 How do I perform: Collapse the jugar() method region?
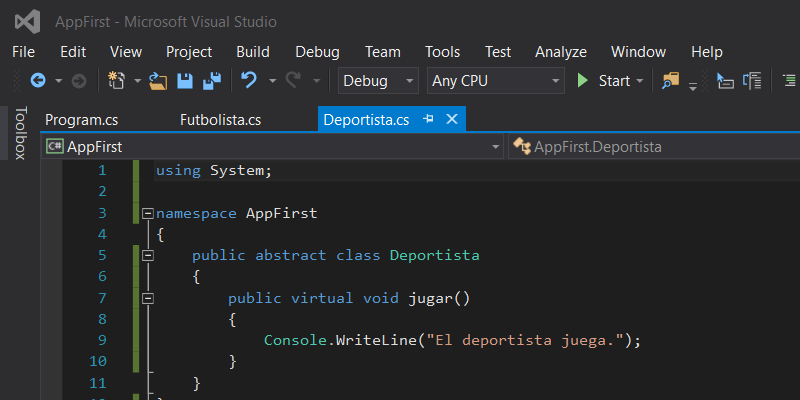click(148, 298)
